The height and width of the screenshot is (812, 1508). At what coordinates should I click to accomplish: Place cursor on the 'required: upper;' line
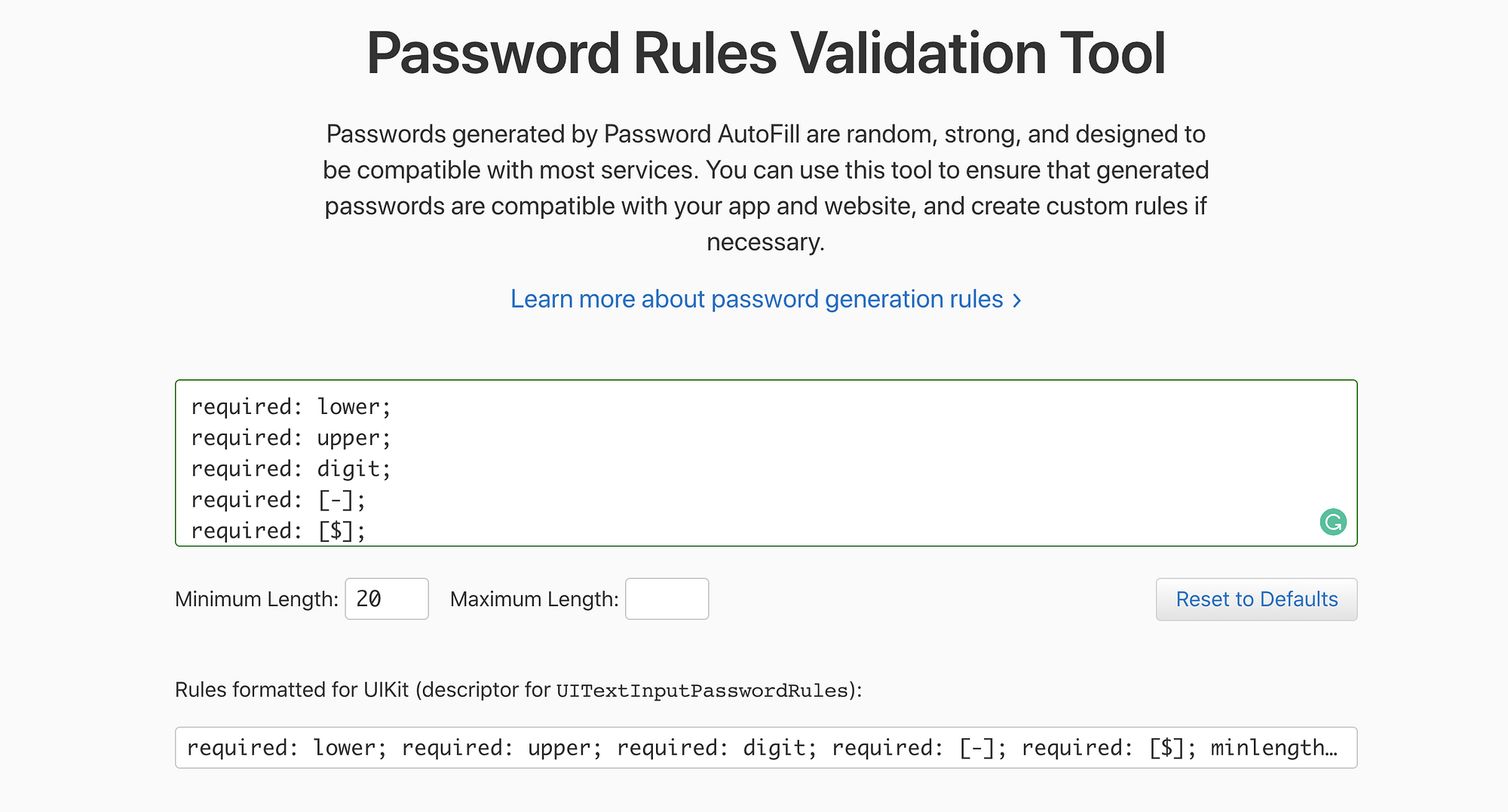tap(291, 438)
